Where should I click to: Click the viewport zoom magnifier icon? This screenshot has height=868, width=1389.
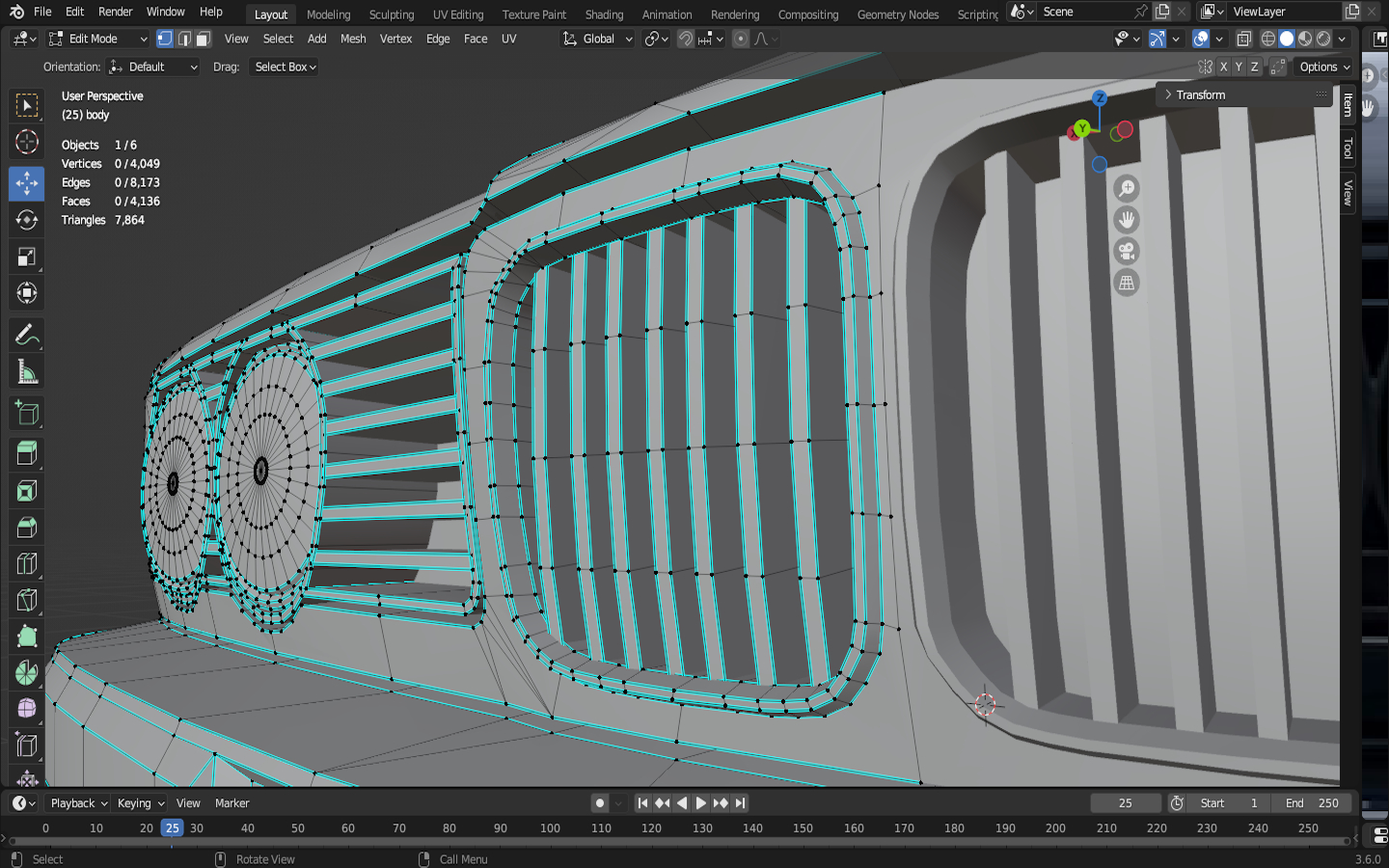tap(1127, 189)
